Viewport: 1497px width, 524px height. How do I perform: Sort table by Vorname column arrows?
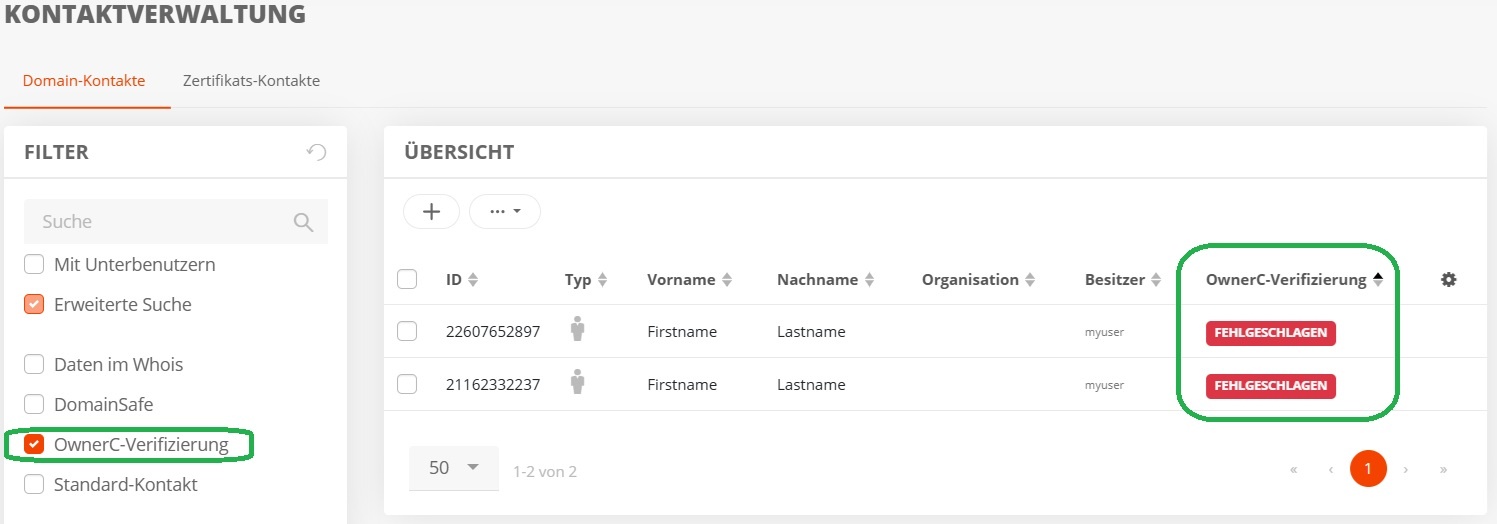click(x=727, y=280)
